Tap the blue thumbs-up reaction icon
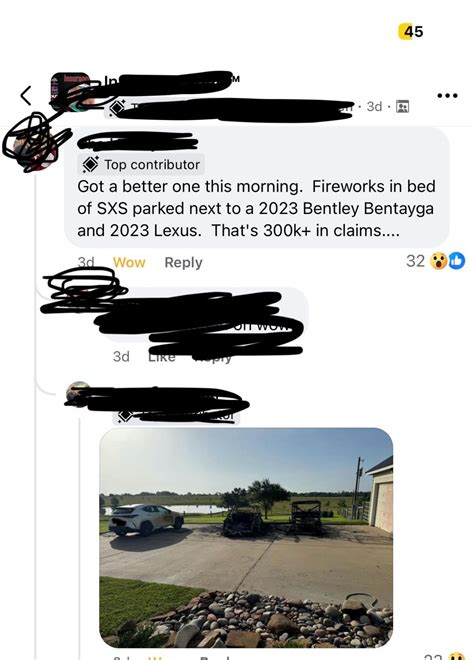The image size is (474, 660). (x=457, y=261)
